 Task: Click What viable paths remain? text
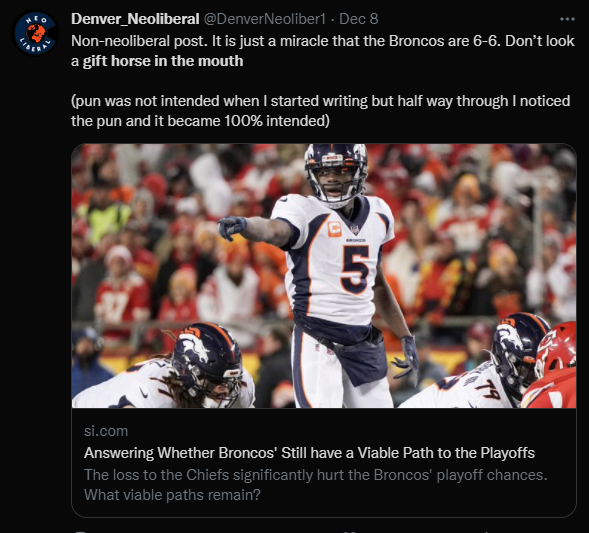click(172, 495)
